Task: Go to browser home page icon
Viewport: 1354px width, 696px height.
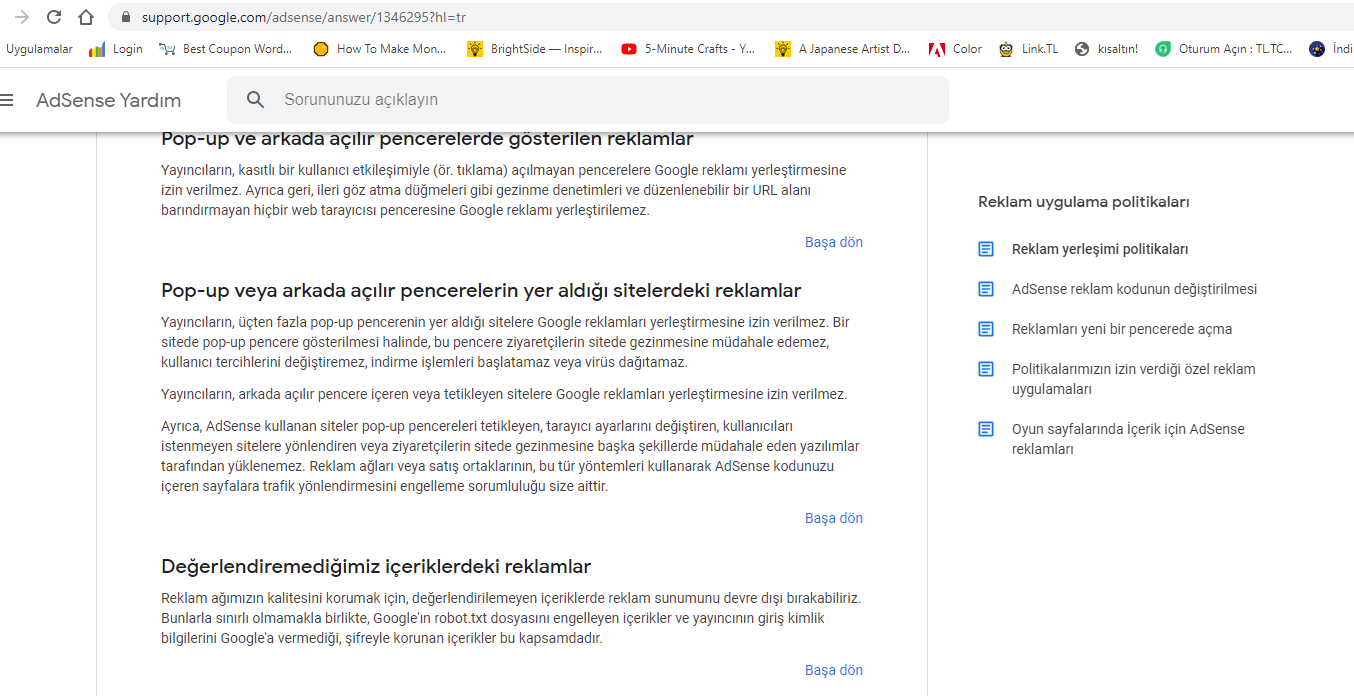Action: [x=86, y=17]
